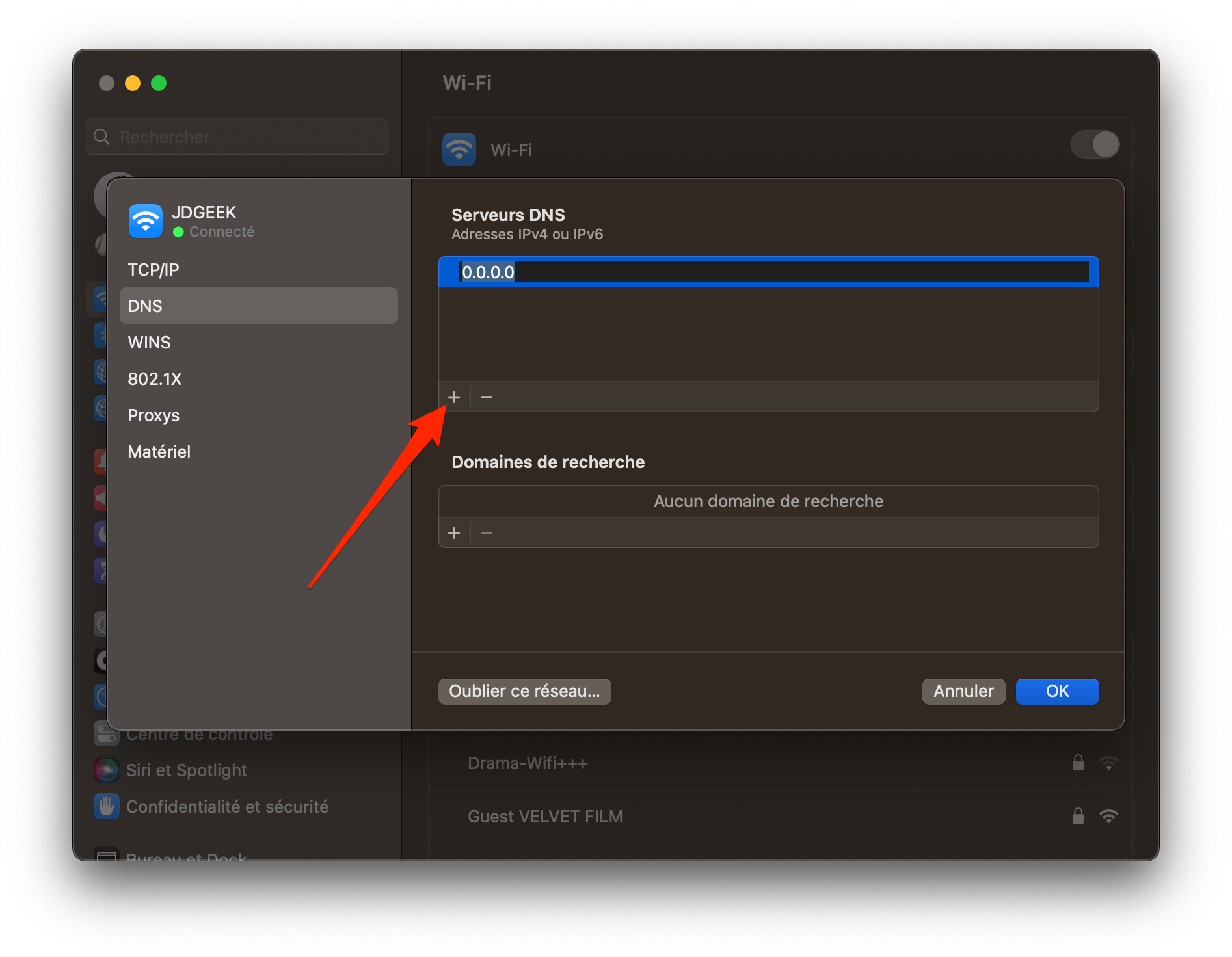Click lock icon for Guest VELVET FILM

pos(1078,816)
